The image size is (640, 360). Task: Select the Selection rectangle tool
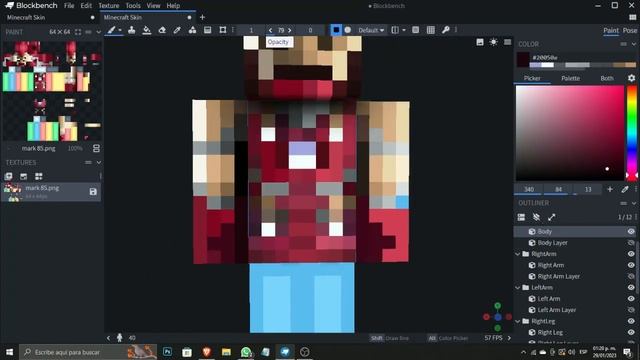pos(222,30)
